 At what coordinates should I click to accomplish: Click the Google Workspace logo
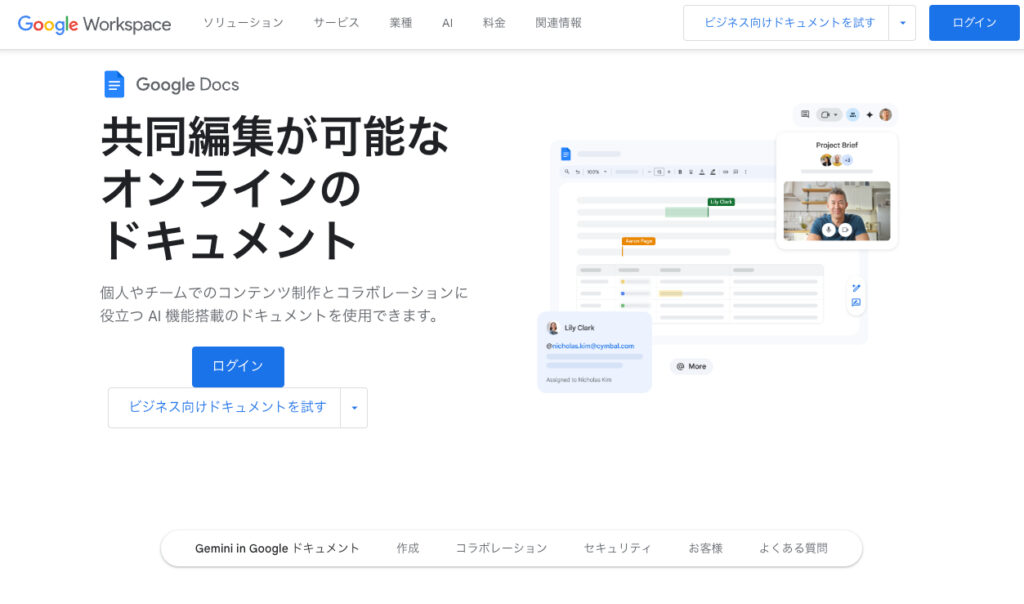[94, 24]
